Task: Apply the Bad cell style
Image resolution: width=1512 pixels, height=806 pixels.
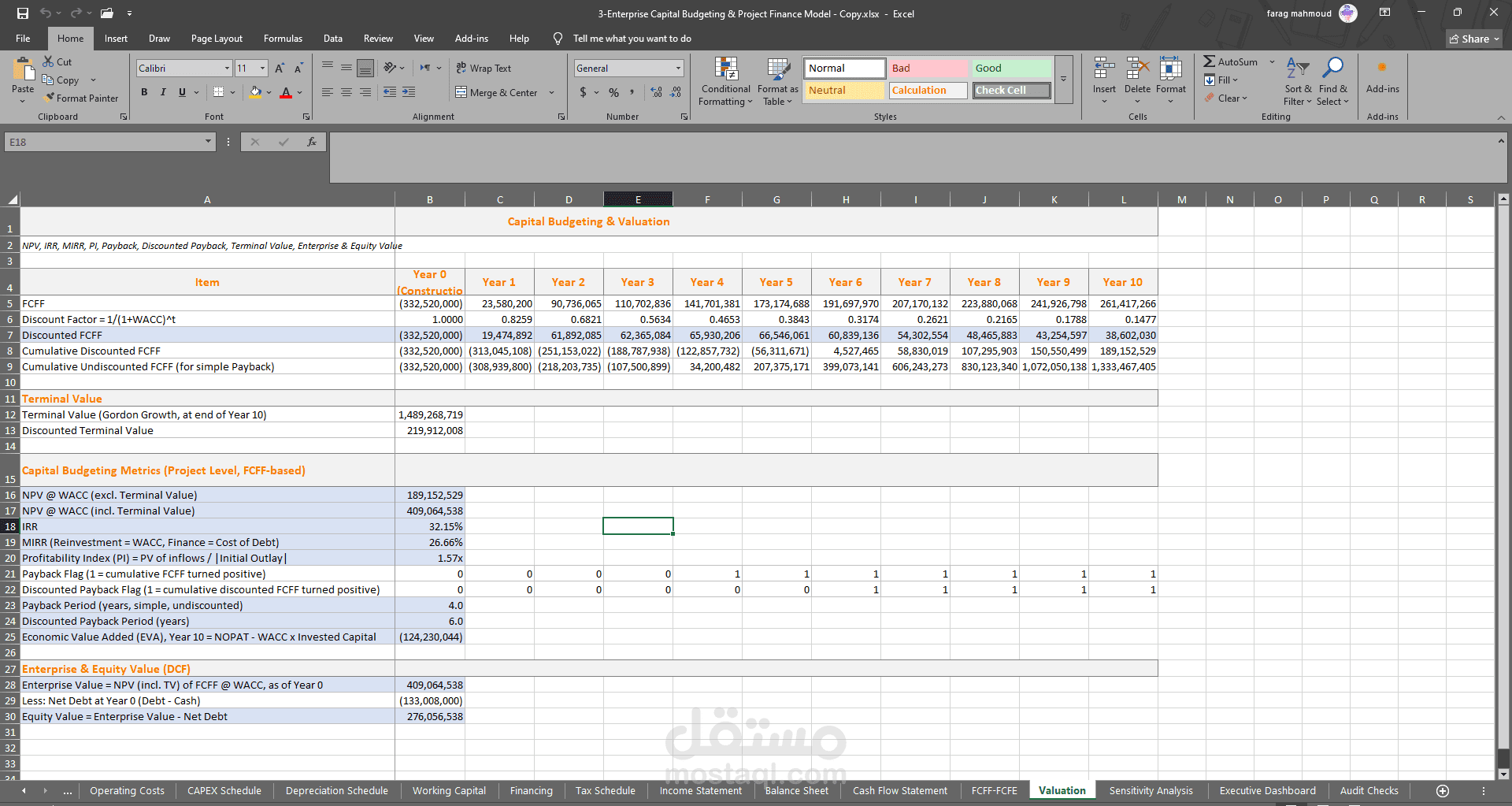Action: pos(928,68)
